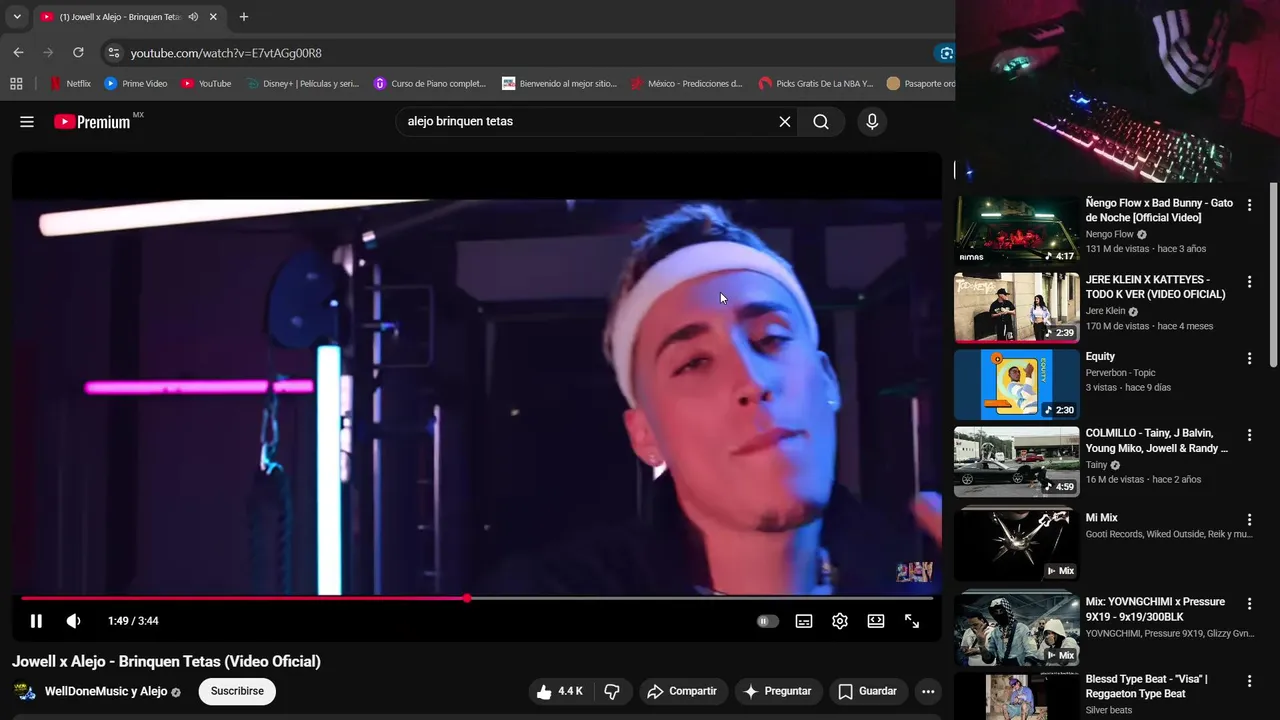Toggle the autoplay switch
This screenshot has width=1280, height=720.
767,621
